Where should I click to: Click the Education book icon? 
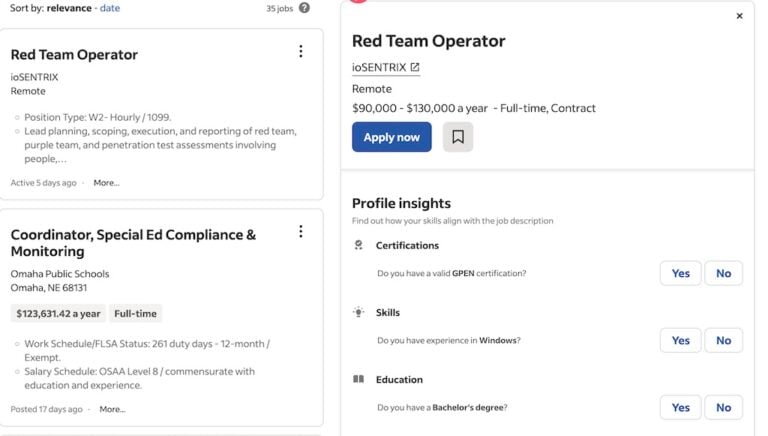[359, 379]
